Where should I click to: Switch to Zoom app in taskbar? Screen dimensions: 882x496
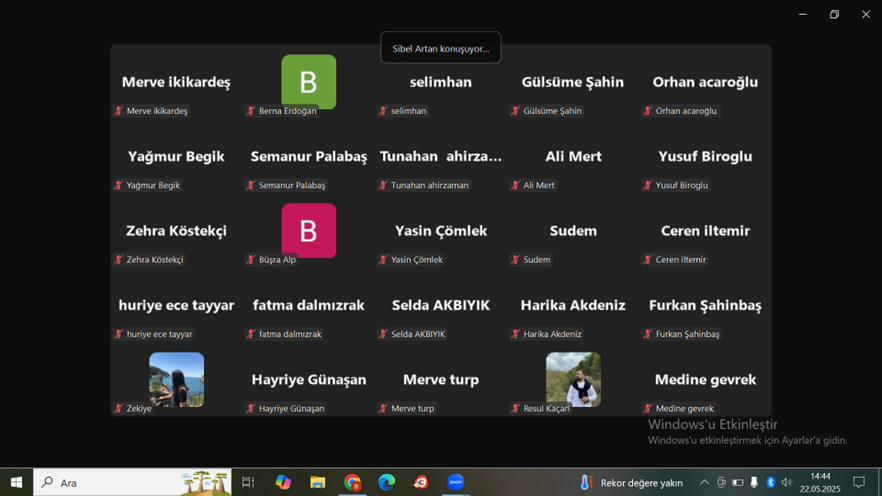[x=456, y=483]
